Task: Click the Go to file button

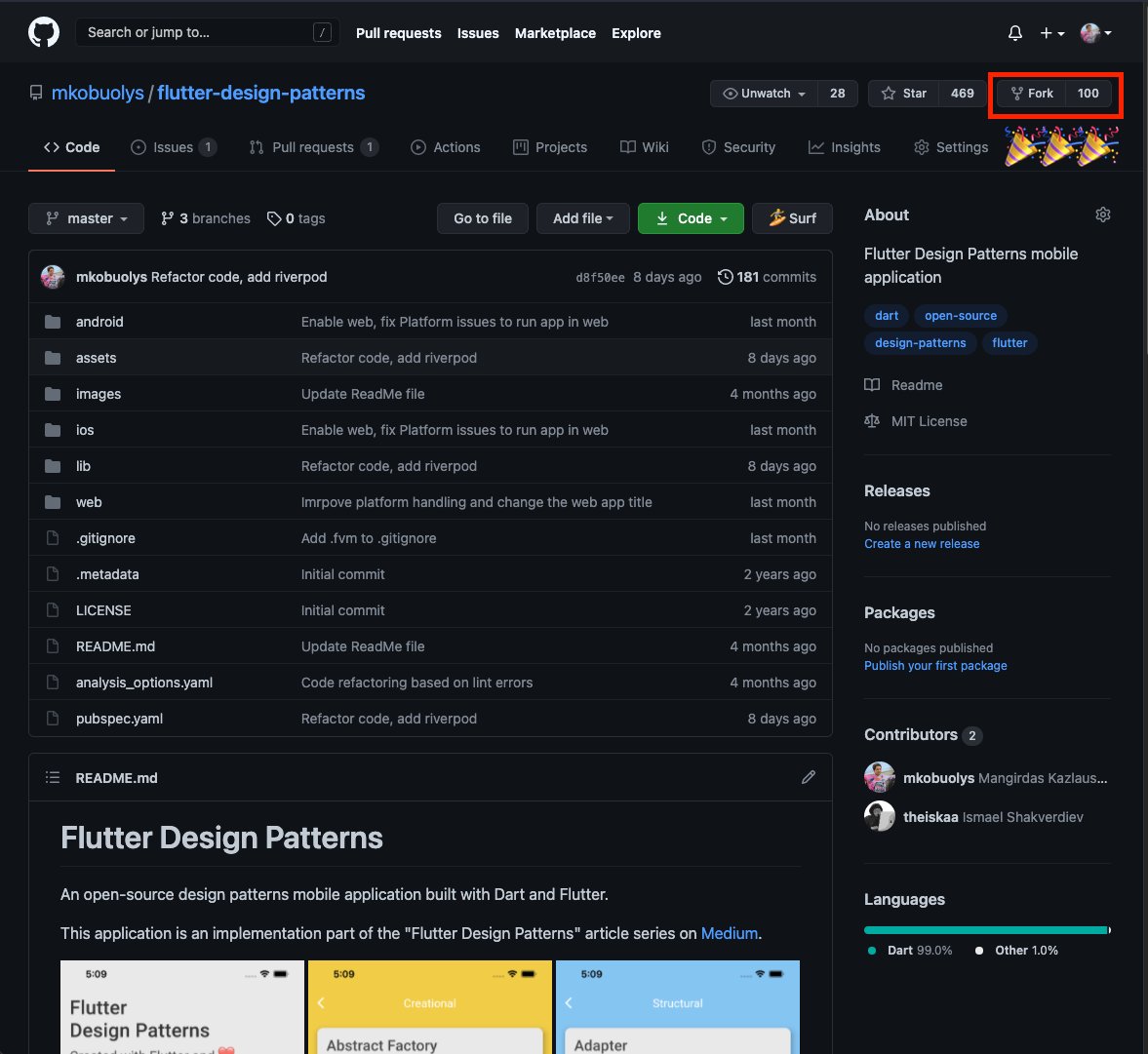Action: pyautogui.click(x=483, y=218)
